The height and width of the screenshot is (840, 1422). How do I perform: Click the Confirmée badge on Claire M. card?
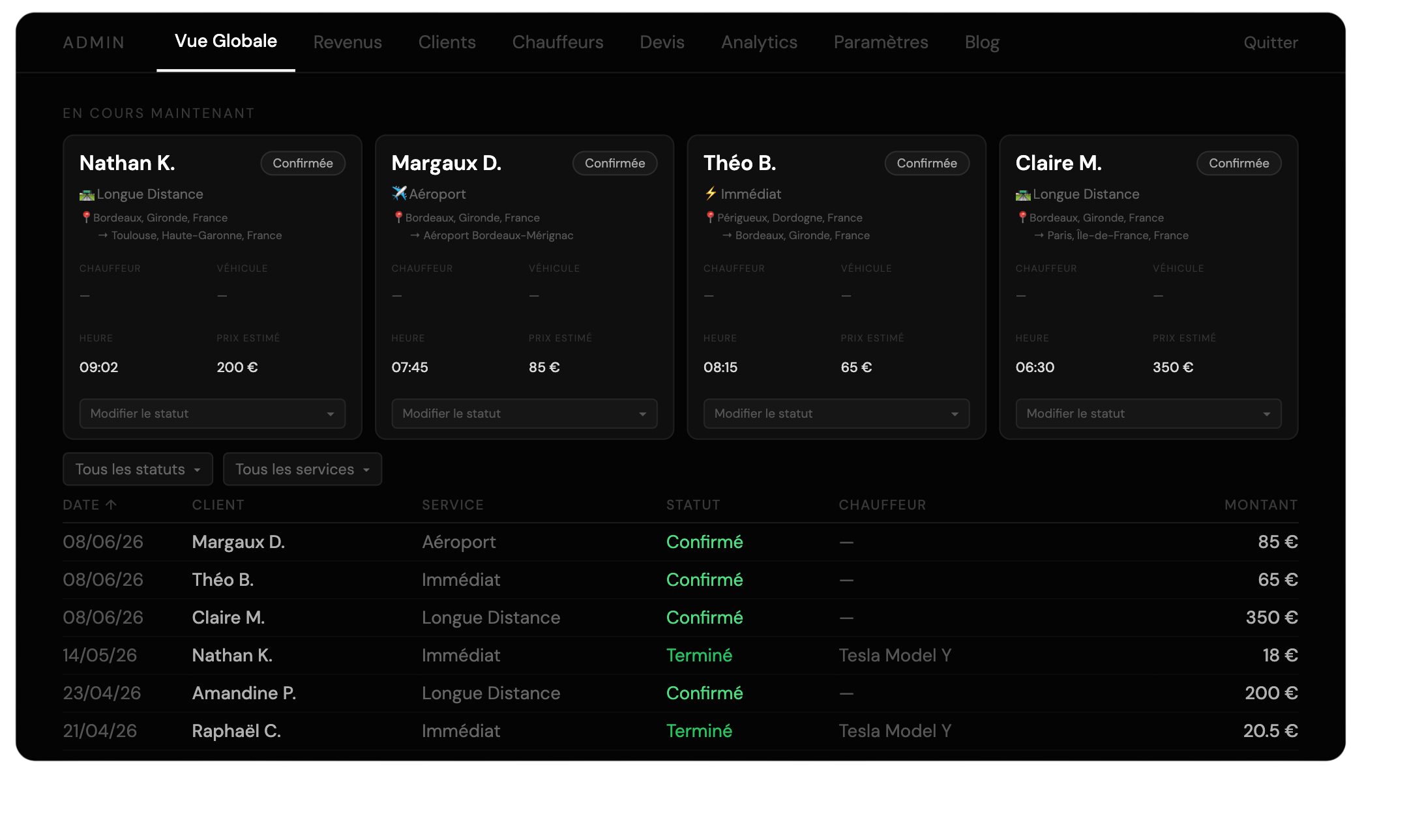coord(1239,164)
